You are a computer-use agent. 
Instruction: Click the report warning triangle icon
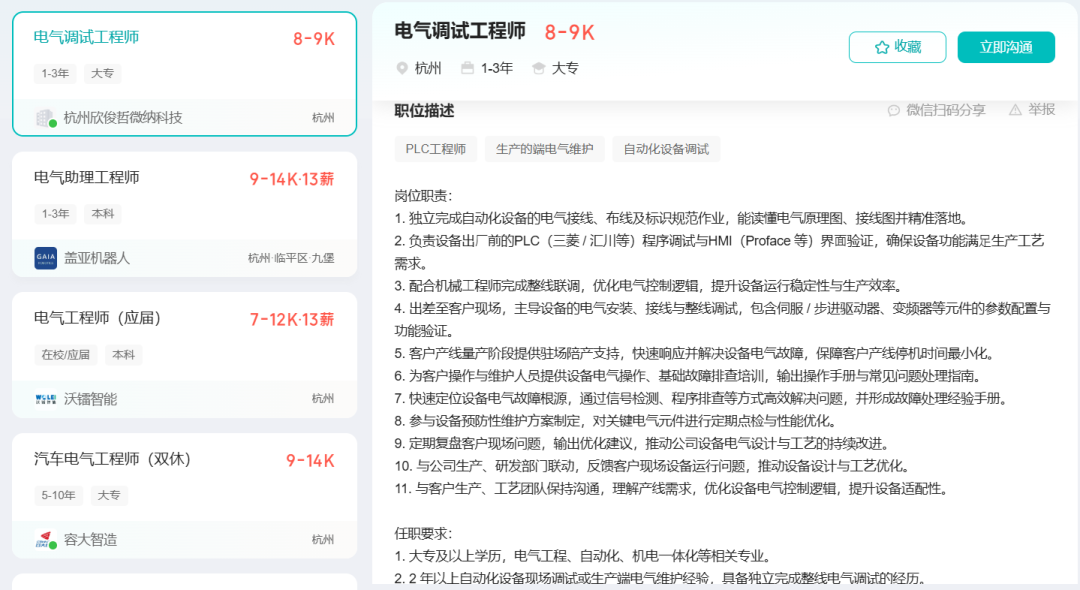coord(1015,110)
